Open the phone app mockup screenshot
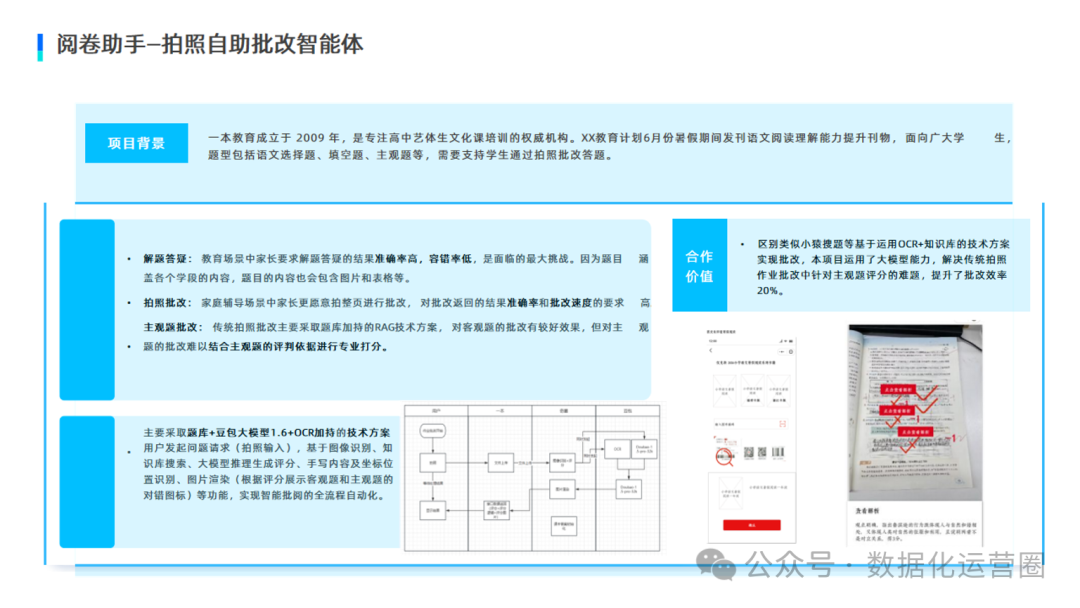 tap(751, 437)
